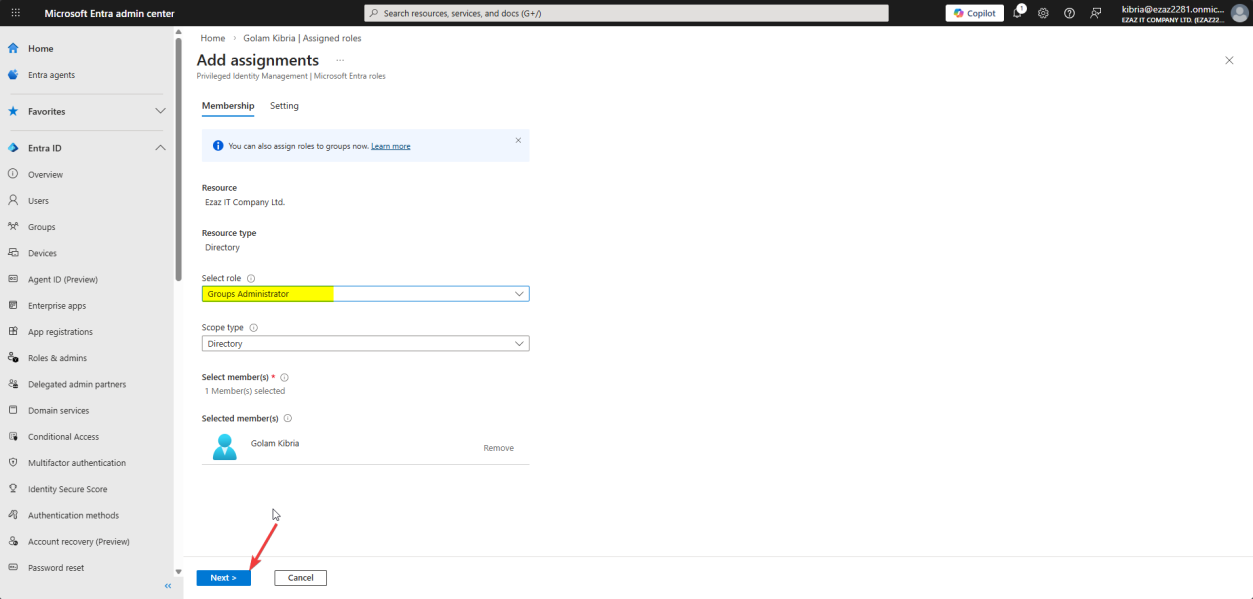This screenshot has width=1253, height=599.
Task: Open the Scope type dropdown
Action: point(365,344)
